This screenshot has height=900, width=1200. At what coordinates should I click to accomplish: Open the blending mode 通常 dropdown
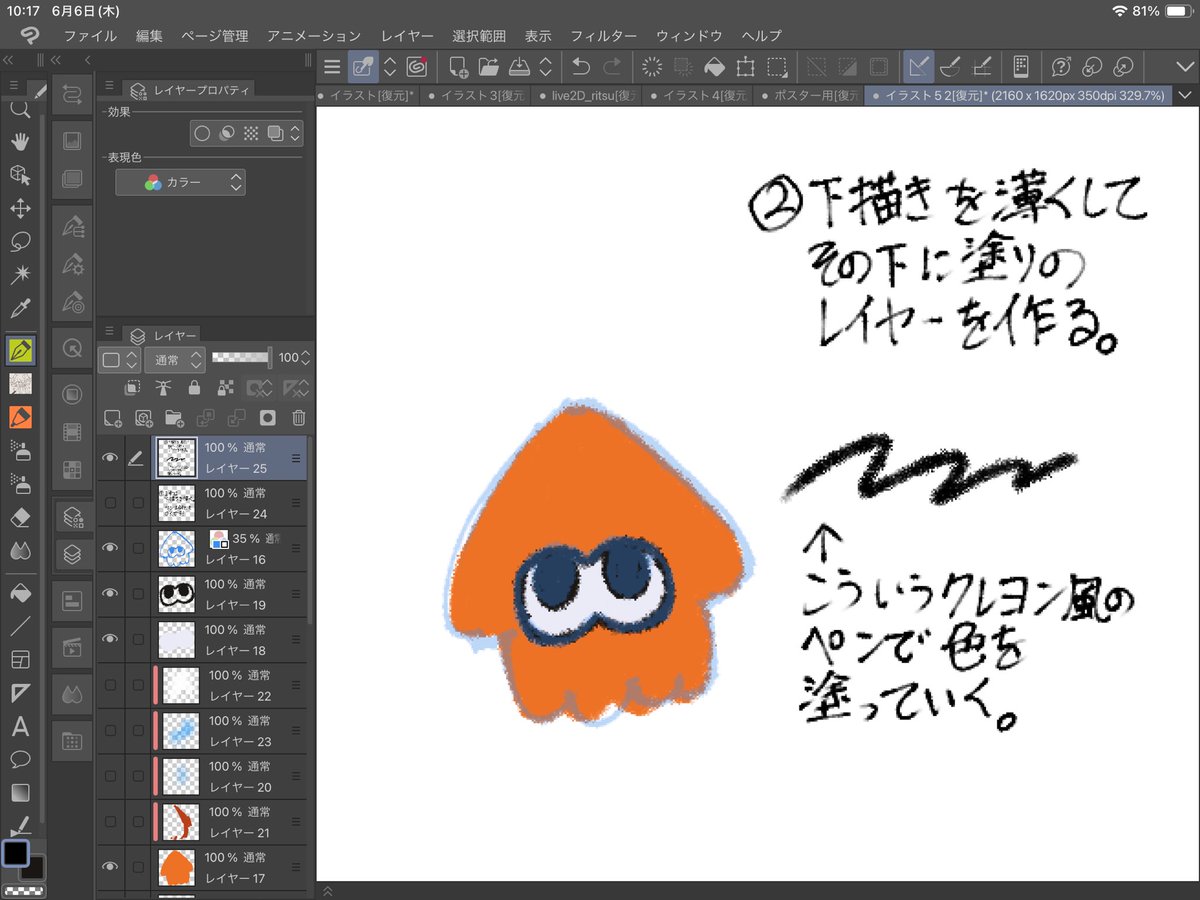coord(175,358)
